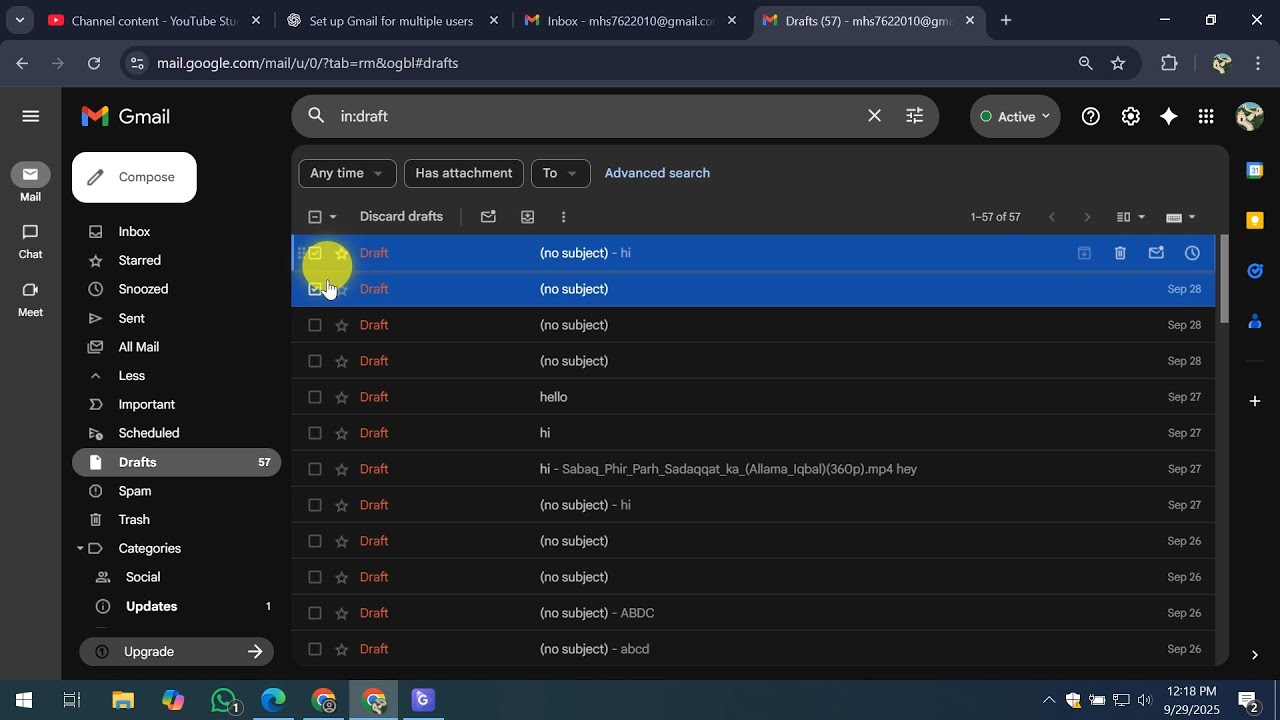Select the Sep 27 draft with subject hi alone

click(x=315, y=433)
